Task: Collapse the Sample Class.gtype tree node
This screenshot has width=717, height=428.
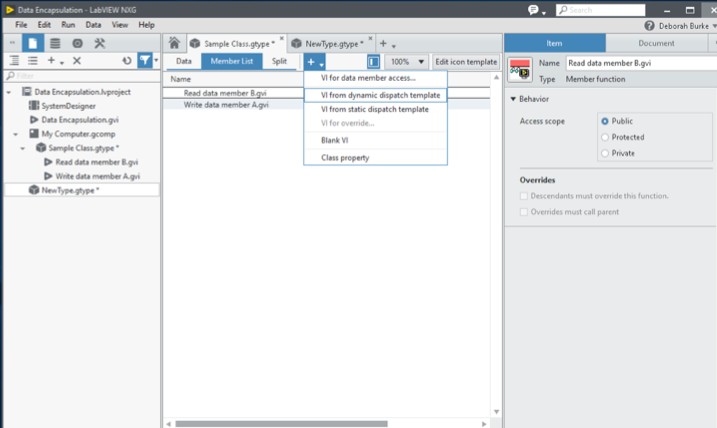Action: 22,149
